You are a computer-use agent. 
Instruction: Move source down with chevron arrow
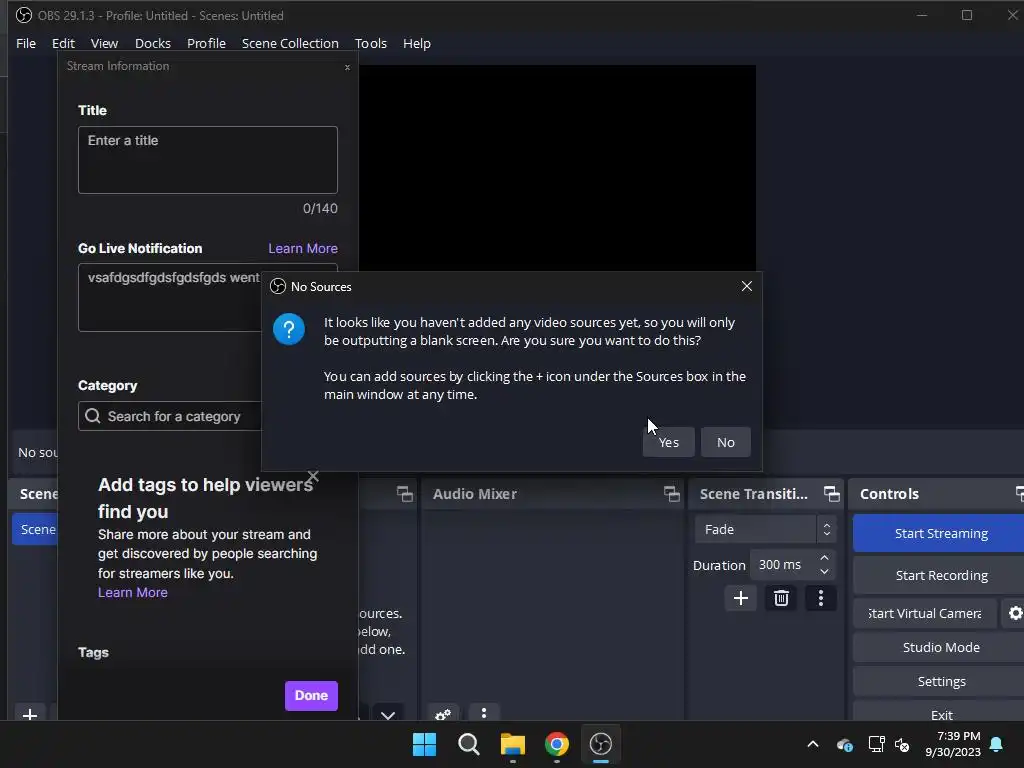tap(388, 714)
